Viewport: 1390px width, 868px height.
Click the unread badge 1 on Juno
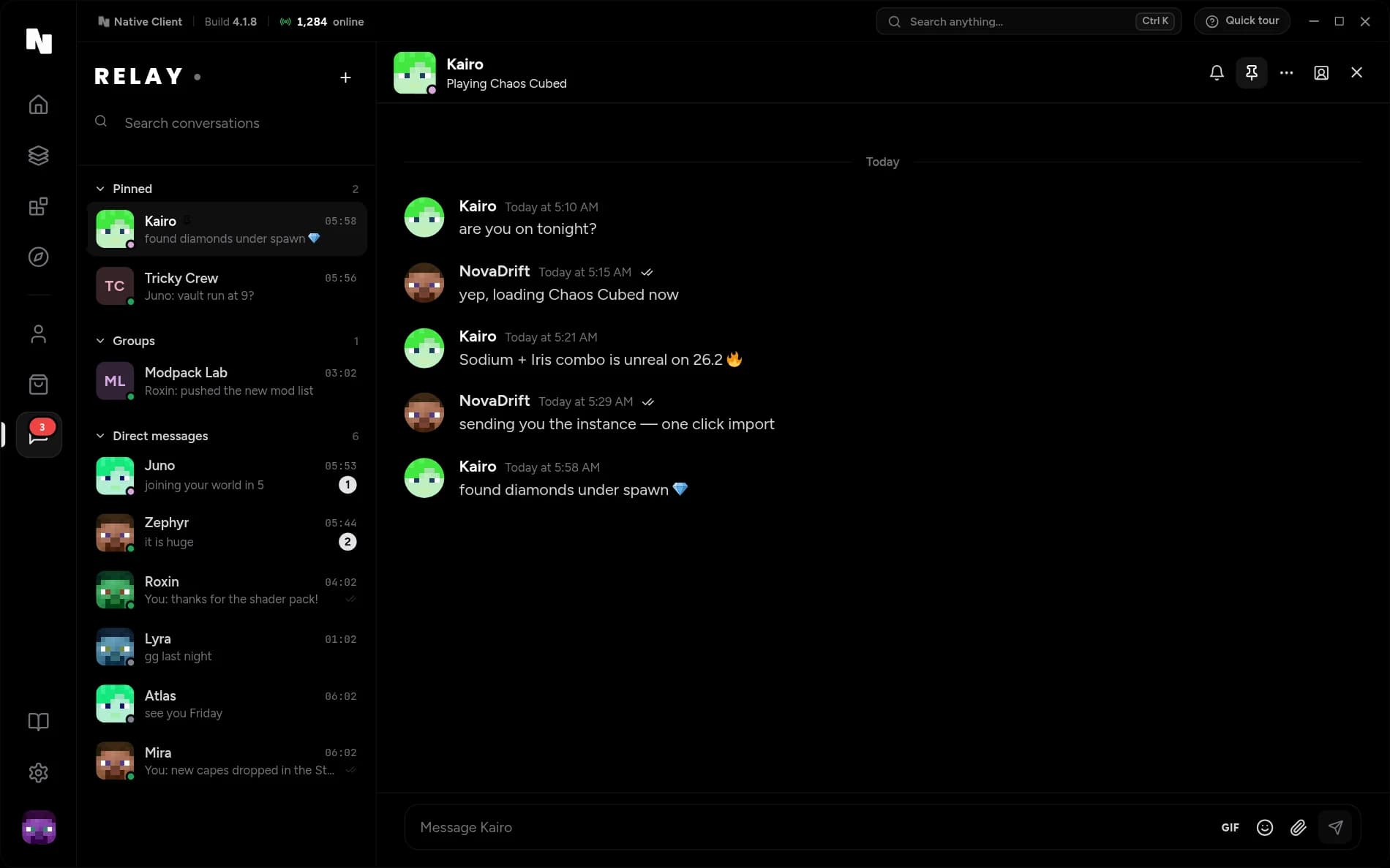pos(347,485)
